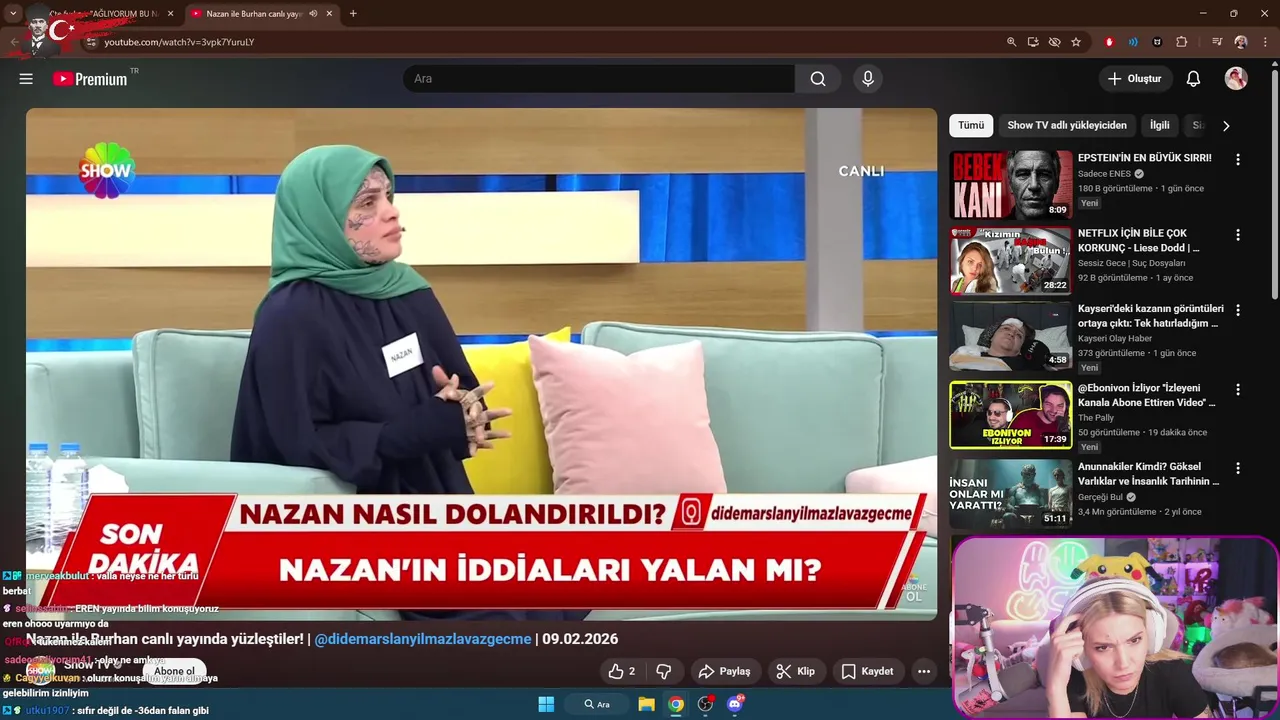The height and width of the screenshot is (720, 1280).
Task: Click the Paylaş share button
Action: click(724, 671)
